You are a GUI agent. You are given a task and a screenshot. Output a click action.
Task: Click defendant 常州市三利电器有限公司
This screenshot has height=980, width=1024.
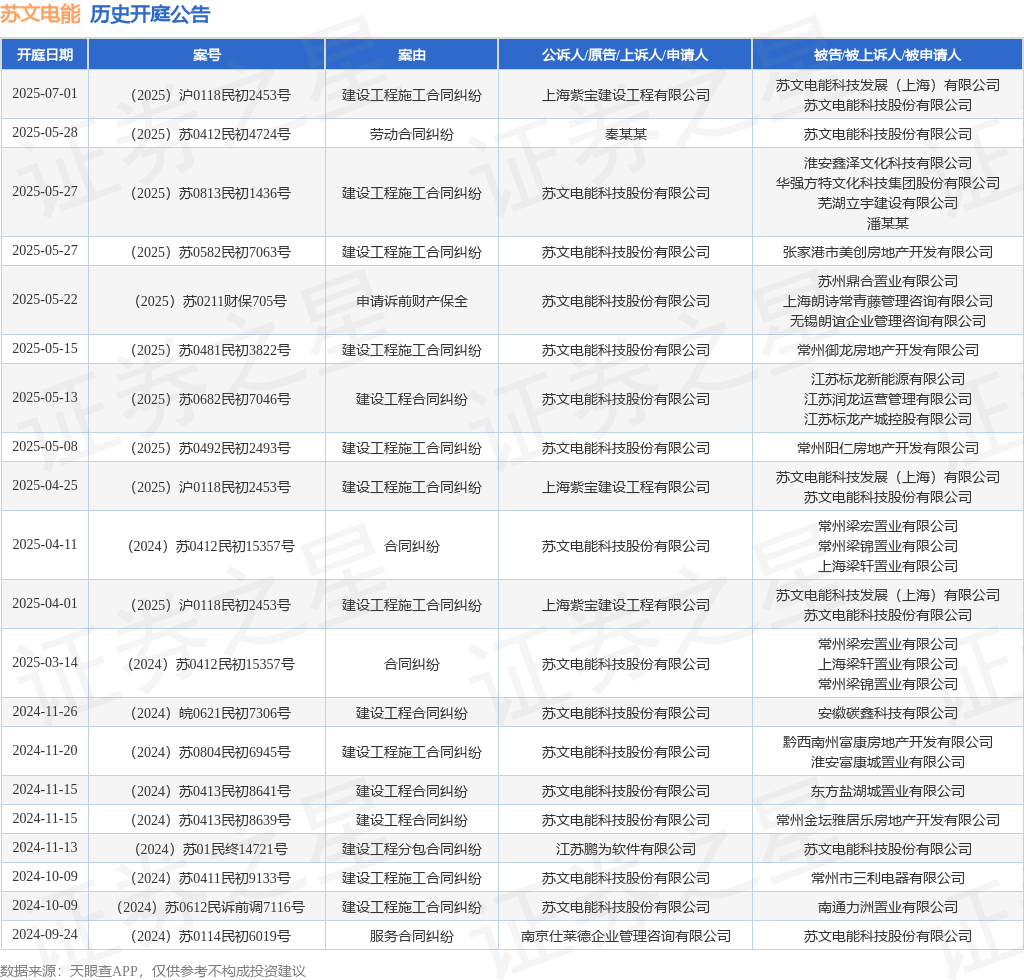[x=888, y=878]
